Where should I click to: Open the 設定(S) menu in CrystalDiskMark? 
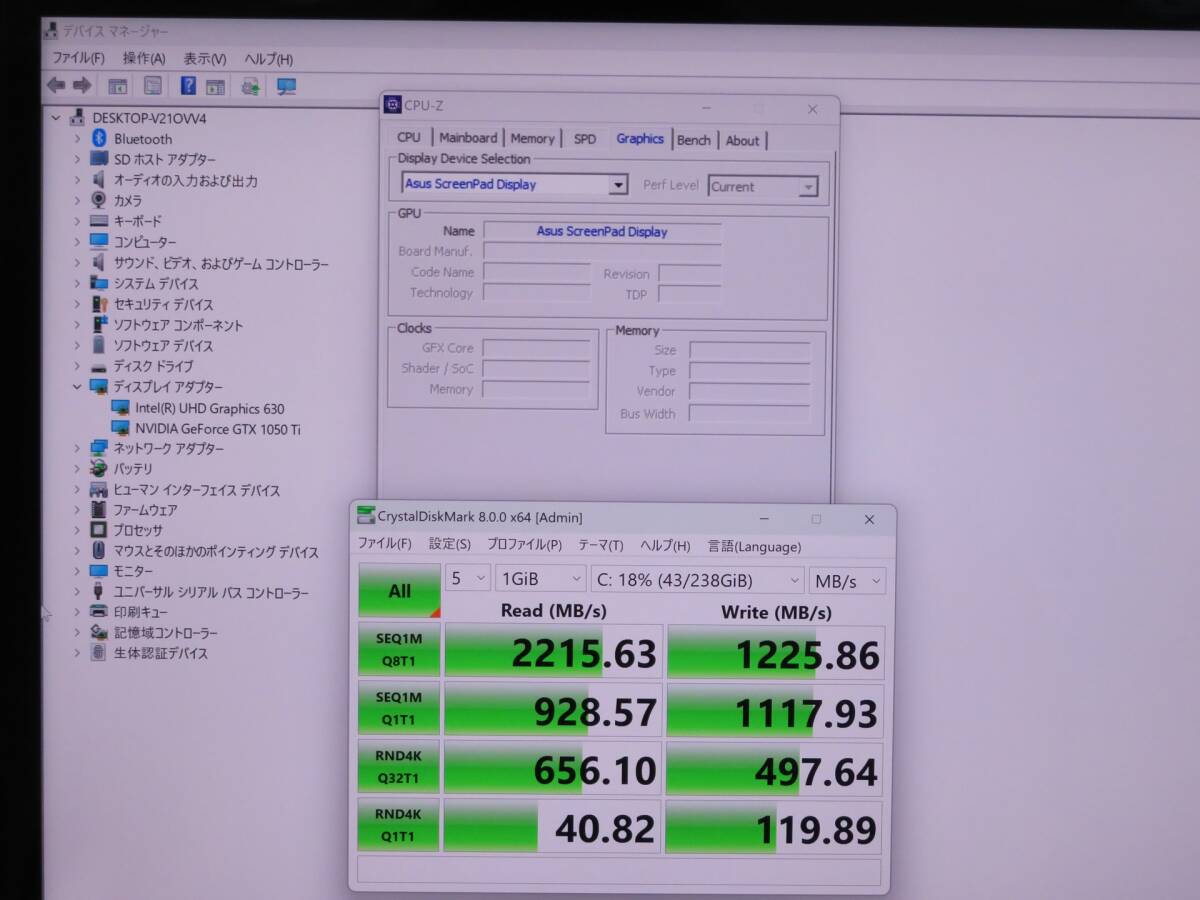(449, 545)
